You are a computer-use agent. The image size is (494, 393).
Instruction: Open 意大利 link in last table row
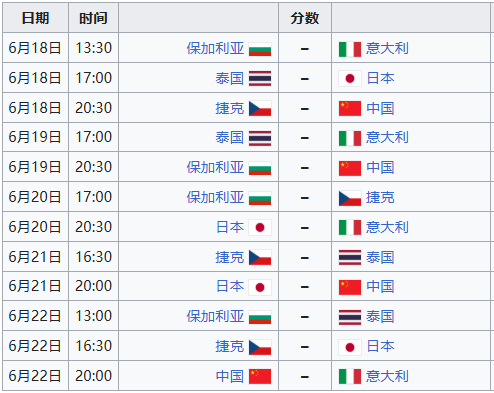tap(387, 376)
